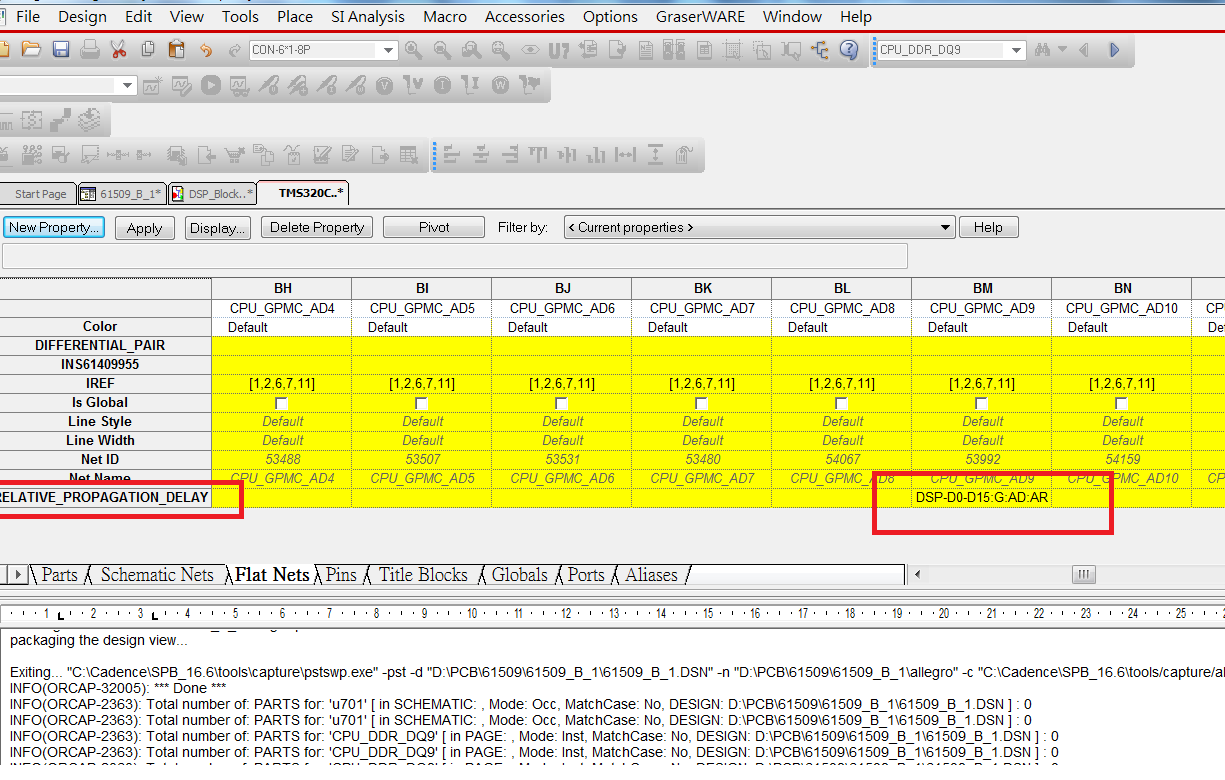Click the Open folder icon
The image size is (1225, 780).
32,50
